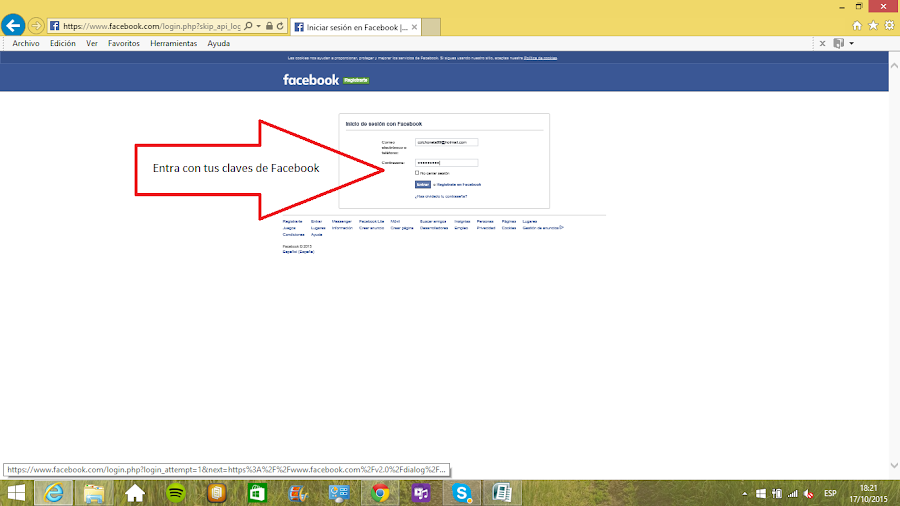The width and height of the screenshot is (900, 506).
Task: Click the scrollbar up arrow
Action: point(894,66)
